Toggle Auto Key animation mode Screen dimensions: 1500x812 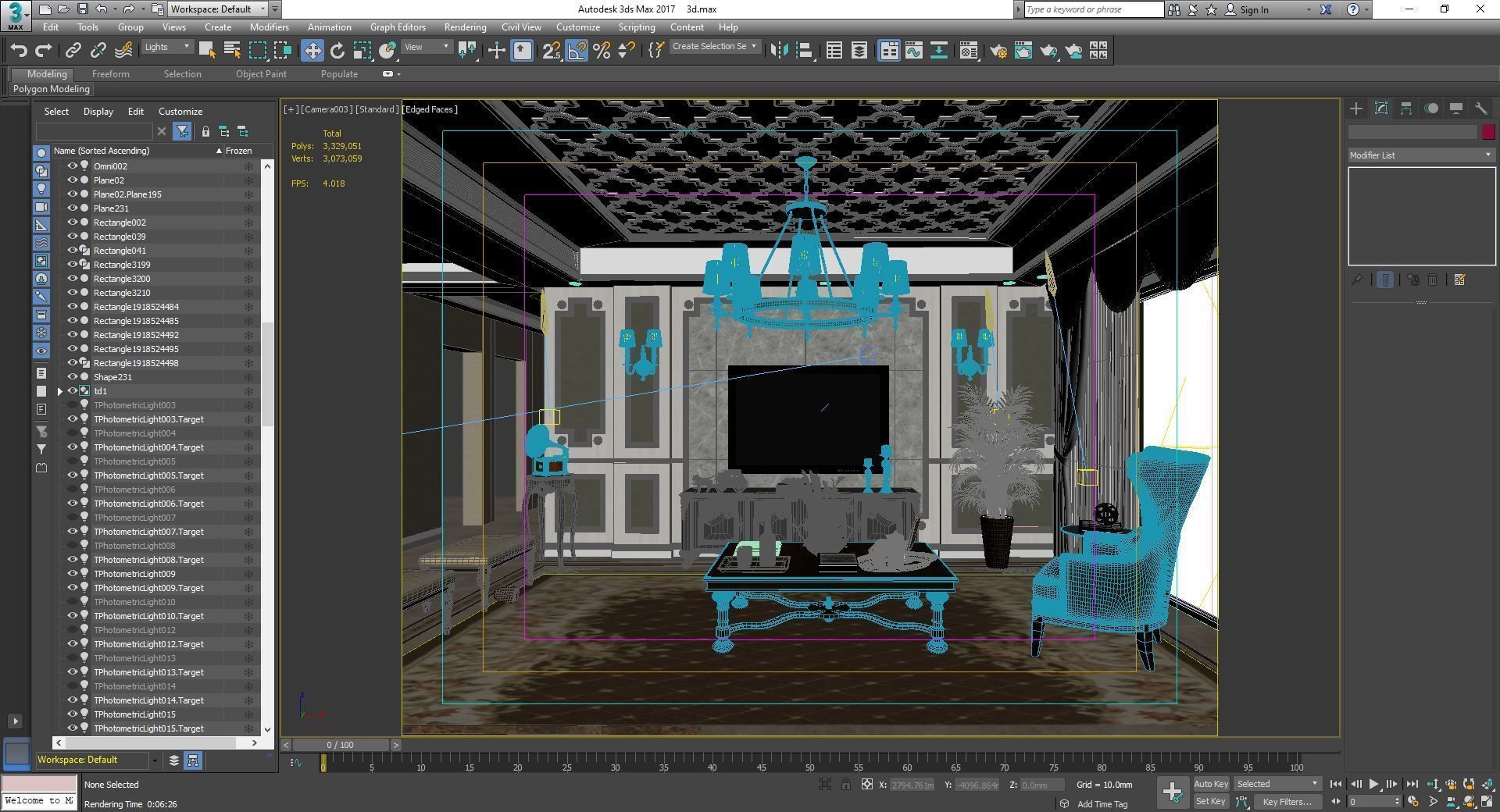click(1211, 784)
